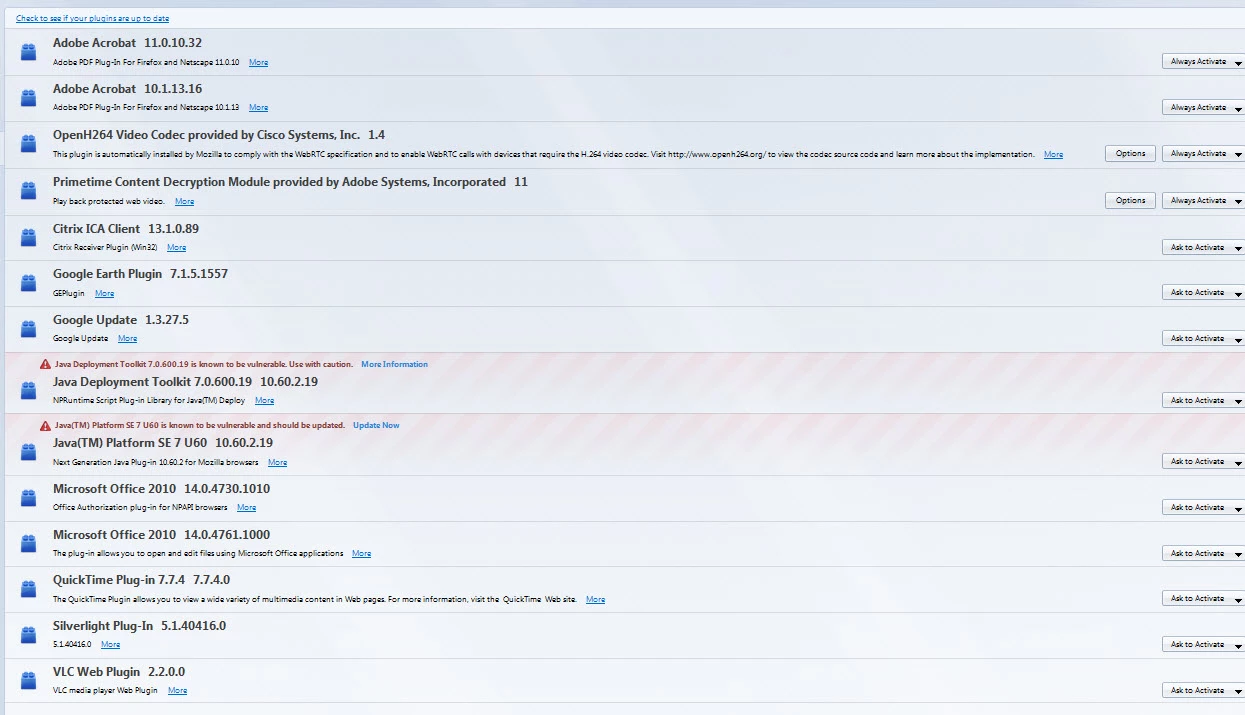Click the Citrix ICA Client plugin icon
This screenshot has width=1245, height=715.
pos(29,238)
